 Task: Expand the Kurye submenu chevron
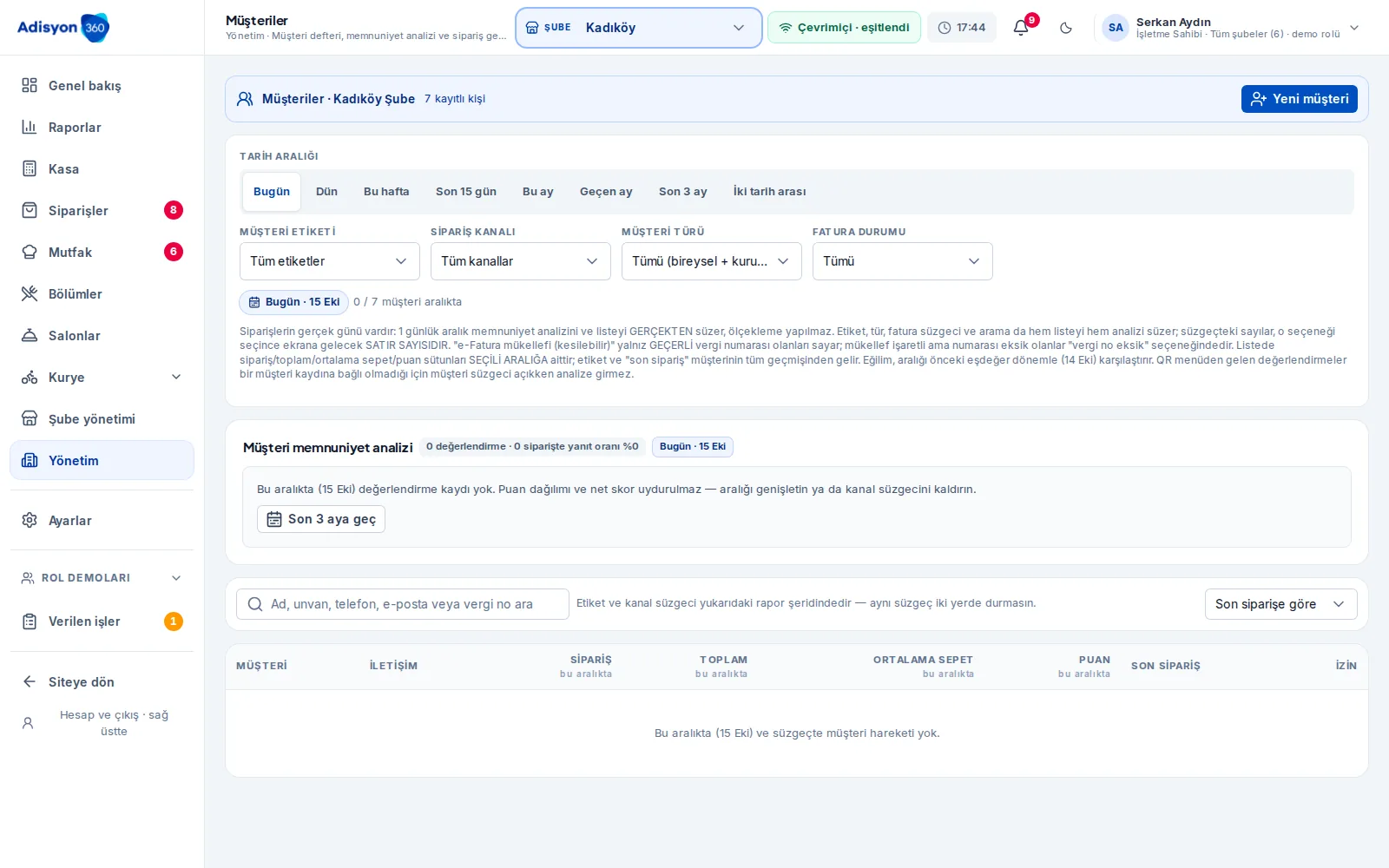pos(176,377)
